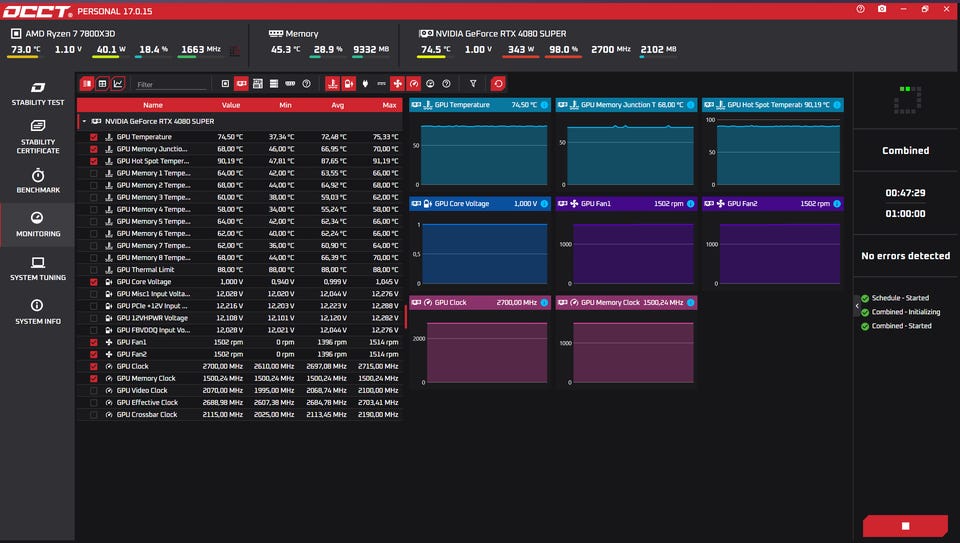Toggle the usage gauge sensor filter
This screenshot has width=960, height=543.
click(430, 84)
